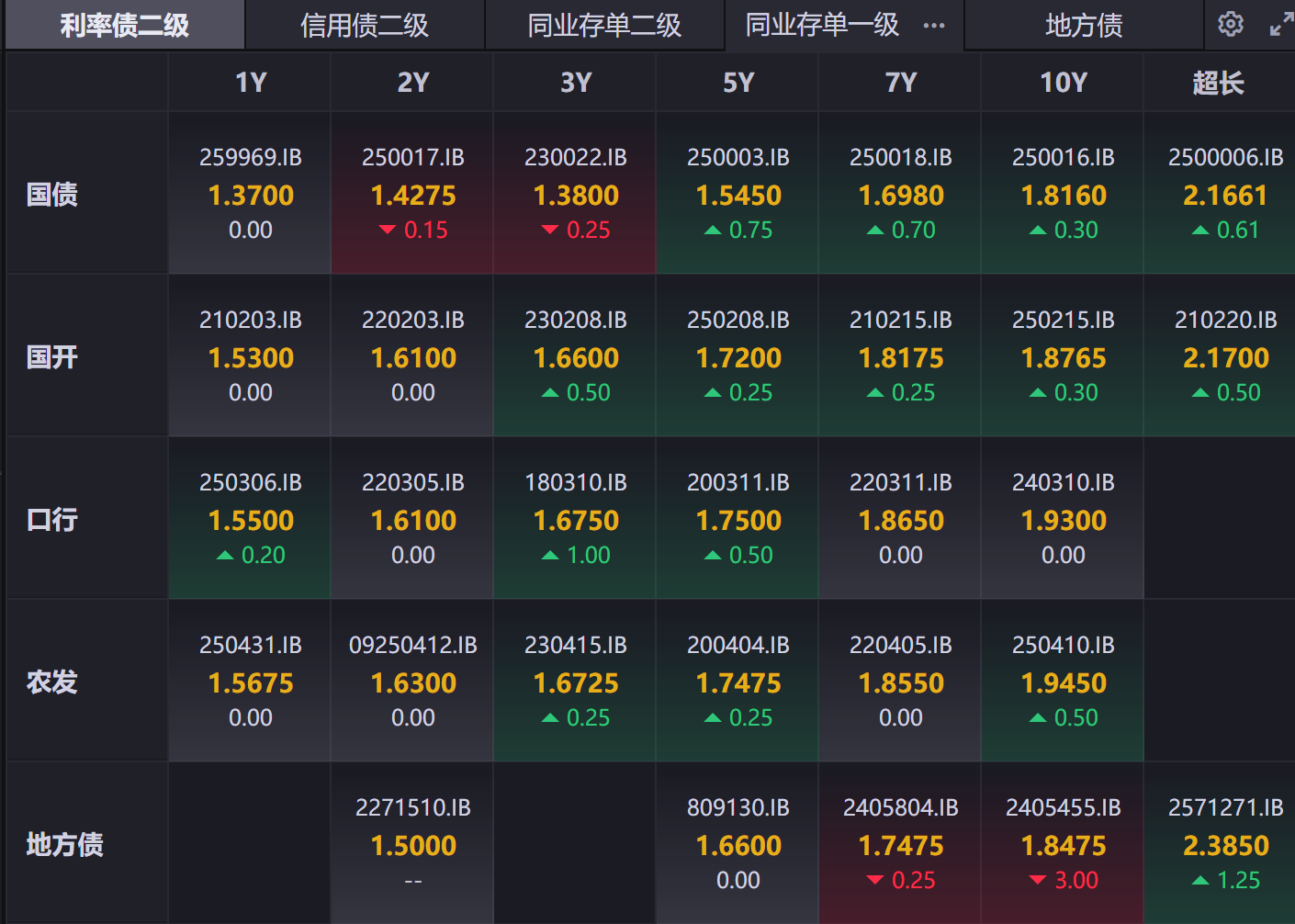The width and height of the screenshot is (1295, 924).
Task: Click the 超长 column header
Action: tap(1218, 83)
